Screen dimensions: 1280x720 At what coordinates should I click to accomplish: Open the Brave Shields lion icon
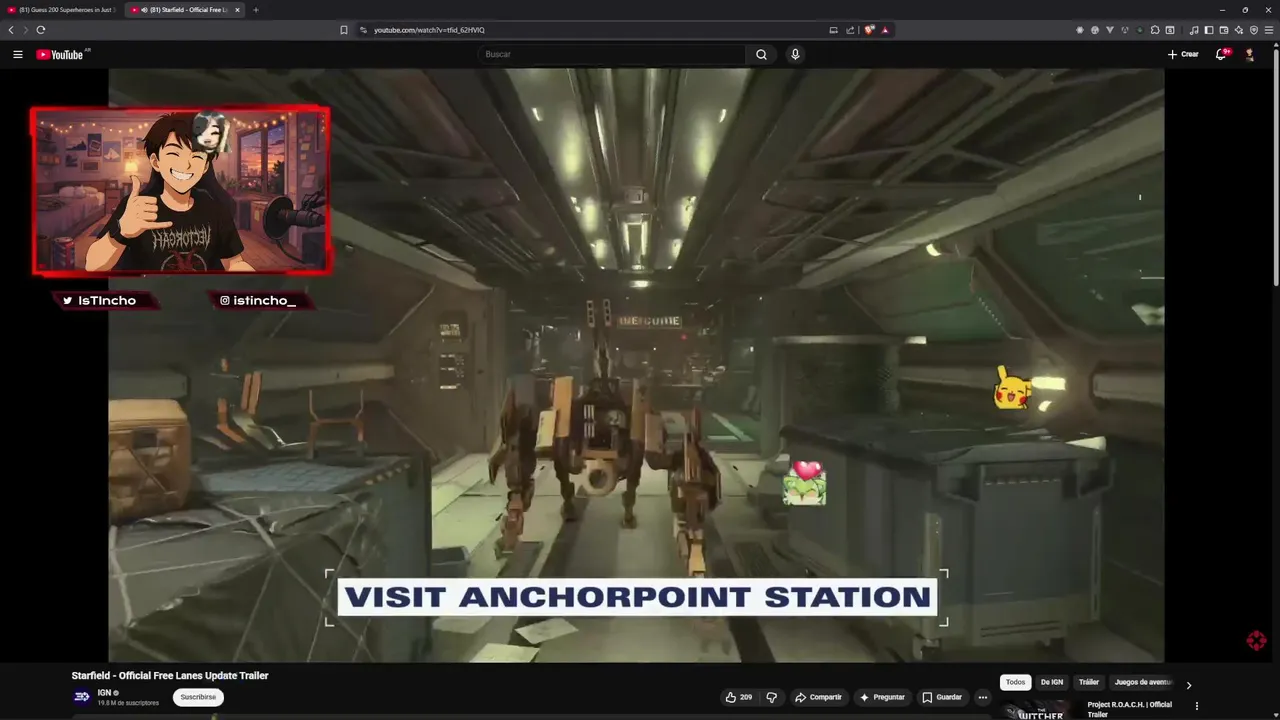pos(869,30)
